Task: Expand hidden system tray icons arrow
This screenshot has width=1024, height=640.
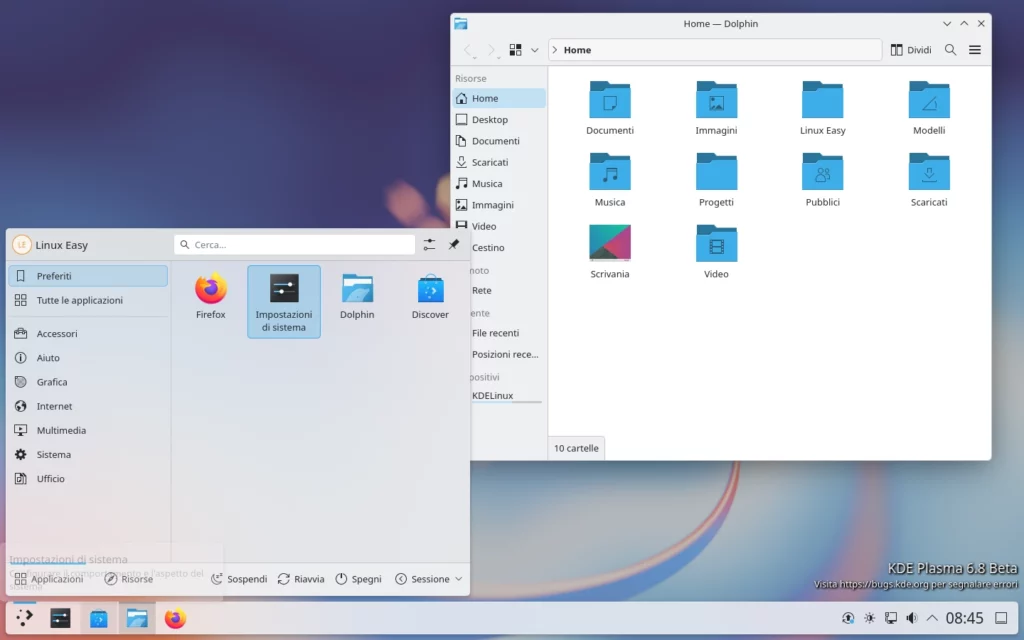Action: (x=932, y=618)
